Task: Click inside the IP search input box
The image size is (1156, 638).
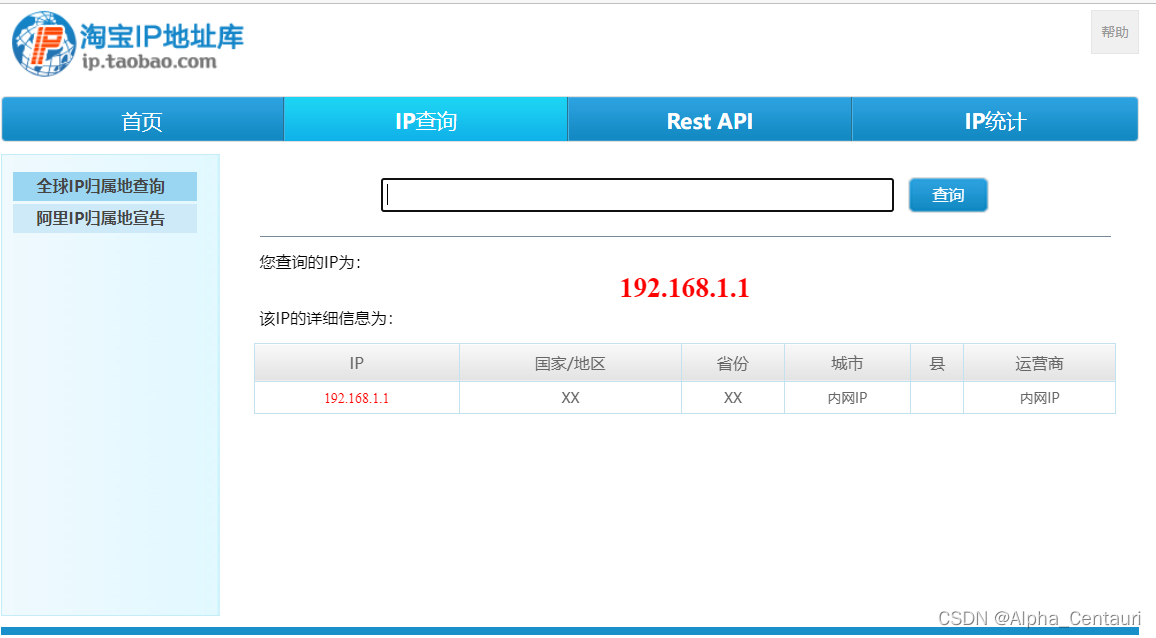Action: coord(637,195)
